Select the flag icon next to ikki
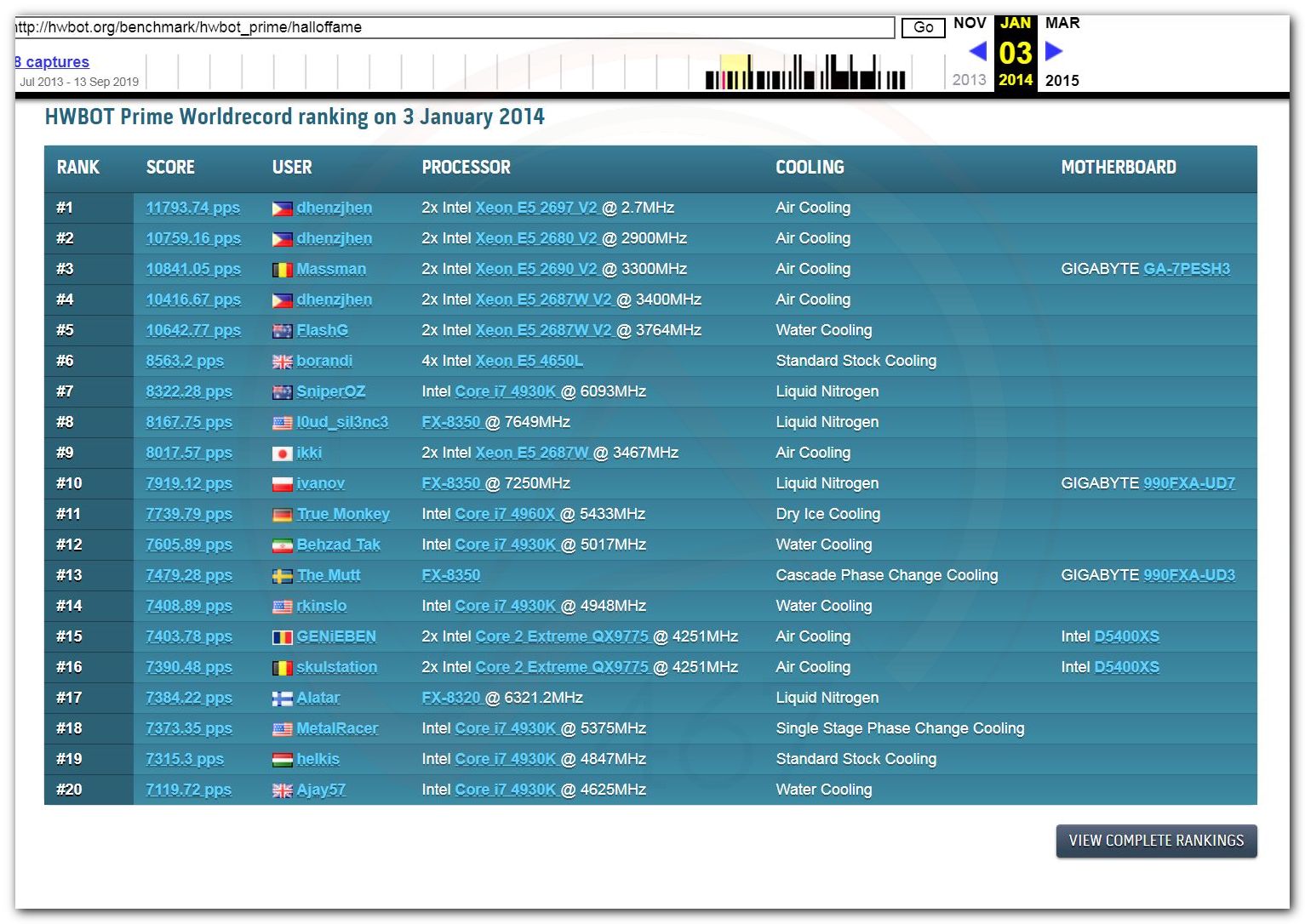The height and width of the screenshot is (924, 1305). [x=282, y=453]
